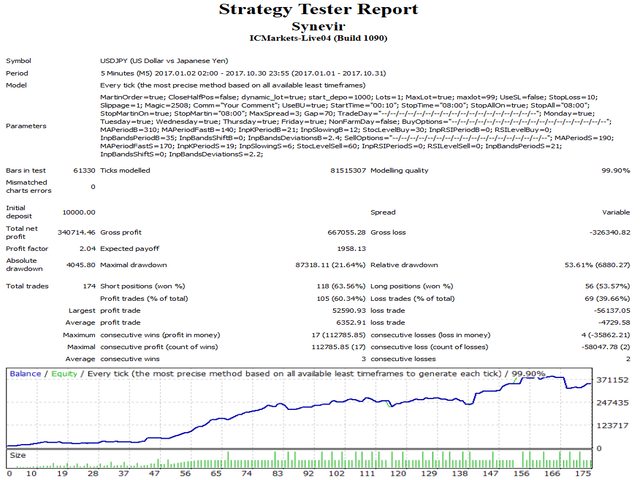Click the Total trades count 174
This screenshot has height=480, width=640.
tap(88, 287)
